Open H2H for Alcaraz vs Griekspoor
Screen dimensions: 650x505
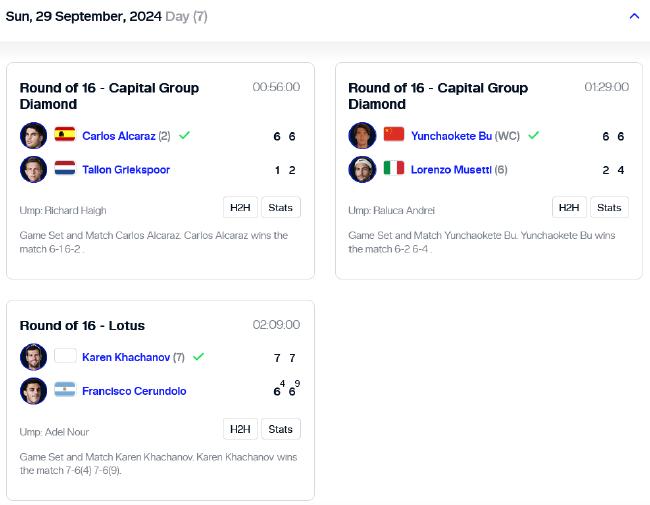coord(240,207)
